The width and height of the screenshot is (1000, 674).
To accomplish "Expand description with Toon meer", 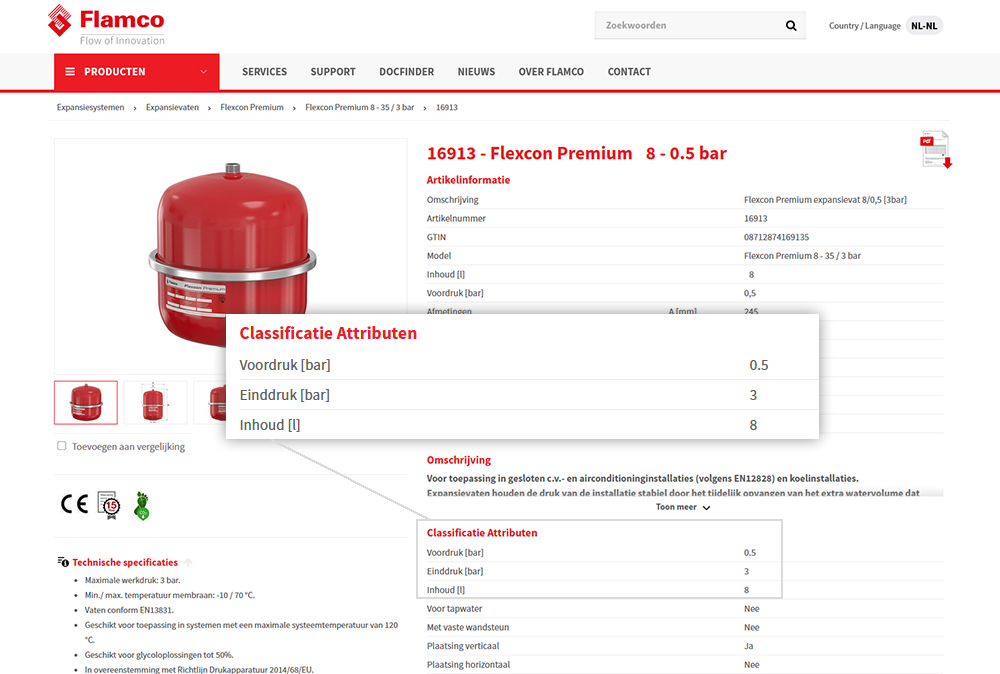I will pyautogui.click(x=683, y=507).
